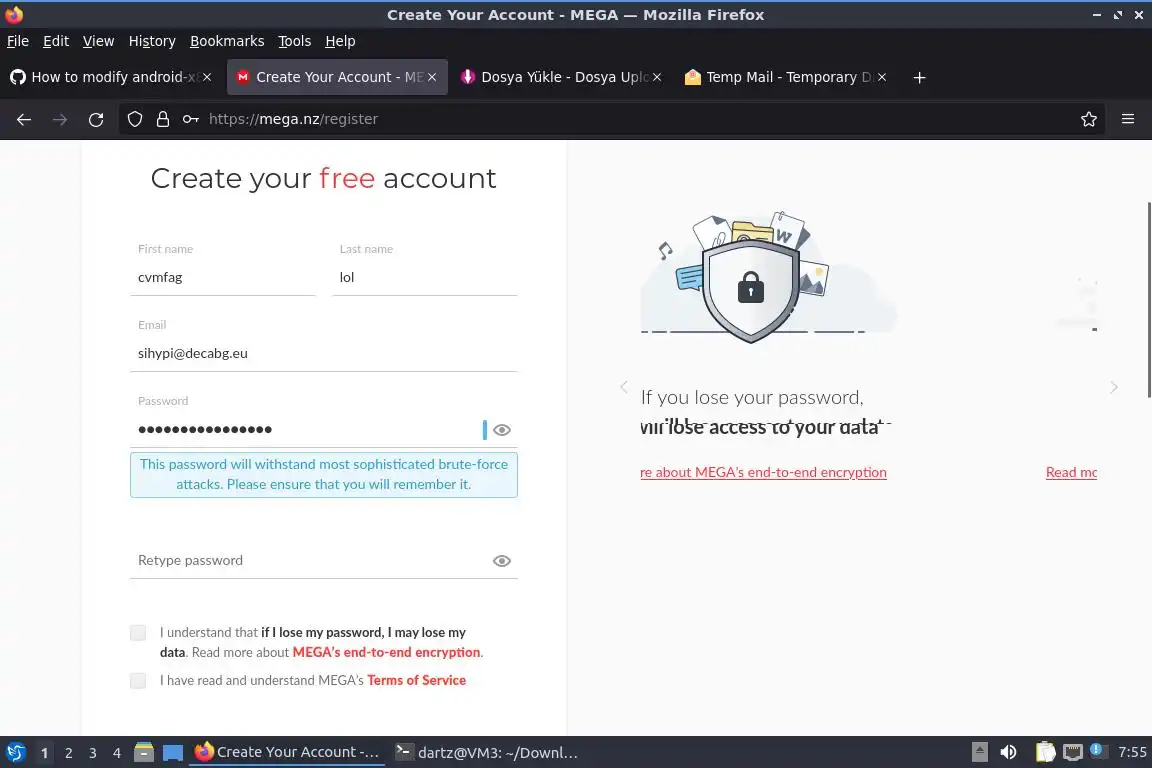Image resolution: width=1152 pixels, height=768 pixels.
Task: Reveal the Retype password field text
Action: tap(502, 561)
